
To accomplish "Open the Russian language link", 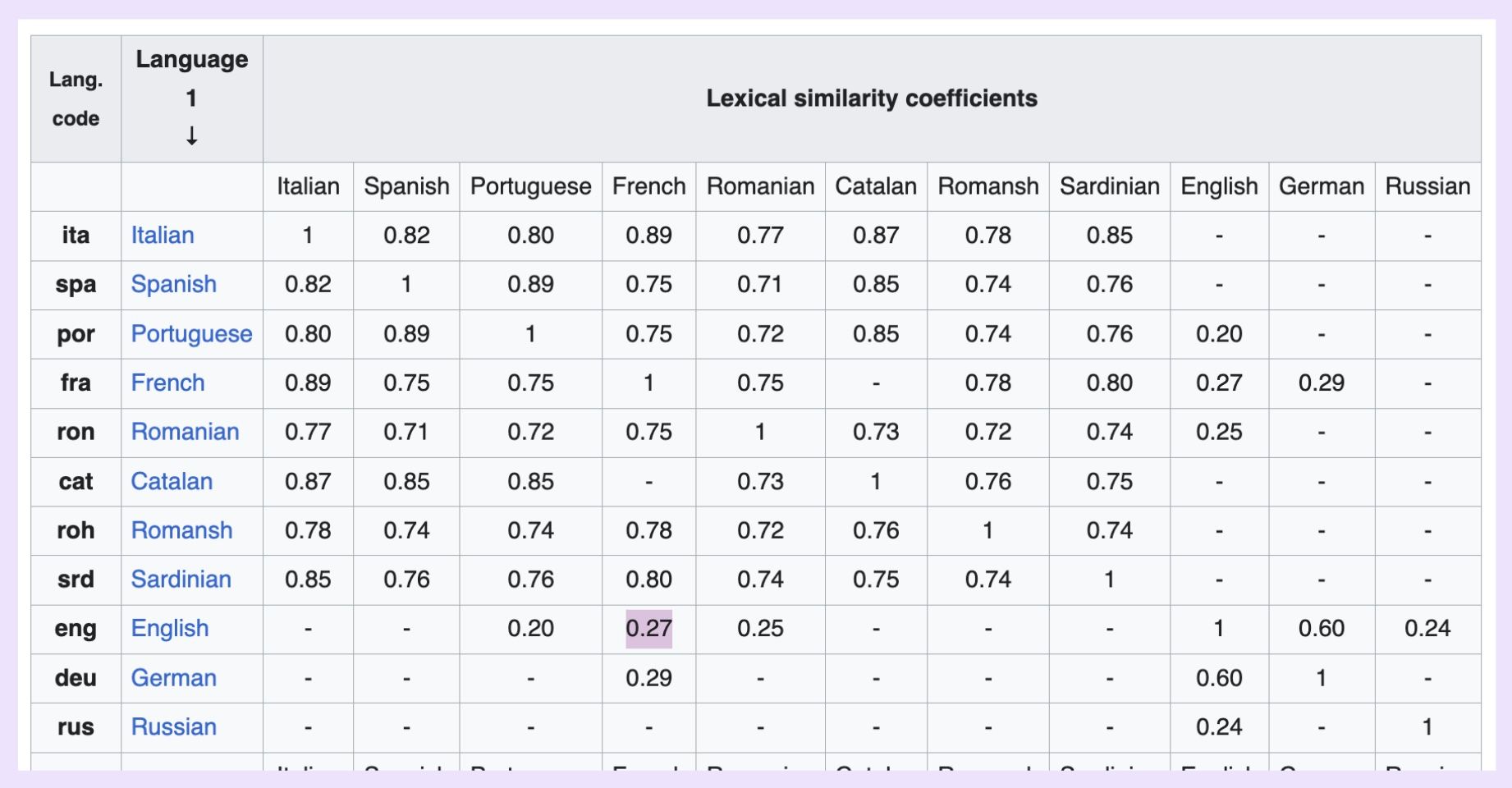I will tap(173, 727).
